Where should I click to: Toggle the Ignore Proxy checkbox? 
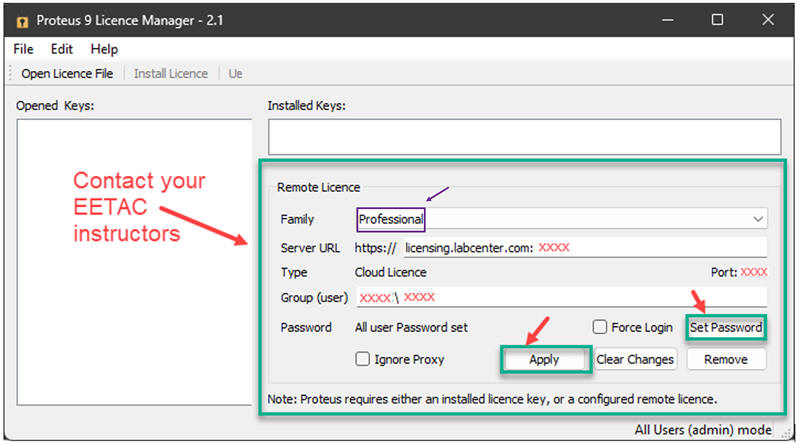pyautogui.click(x=363, y=359)
